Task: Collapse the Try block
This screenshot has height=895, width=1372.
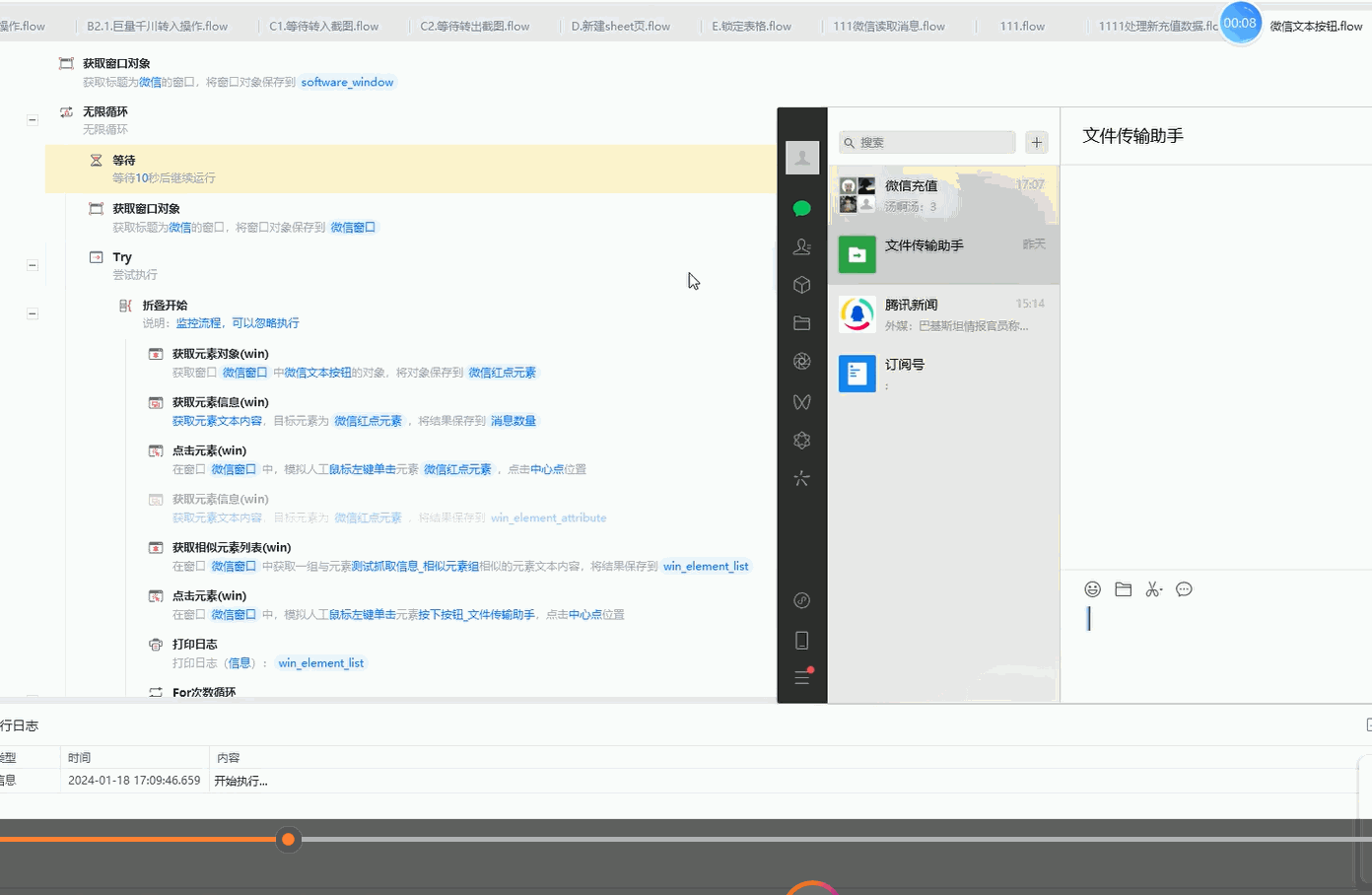Action: (x=33, y=265)
